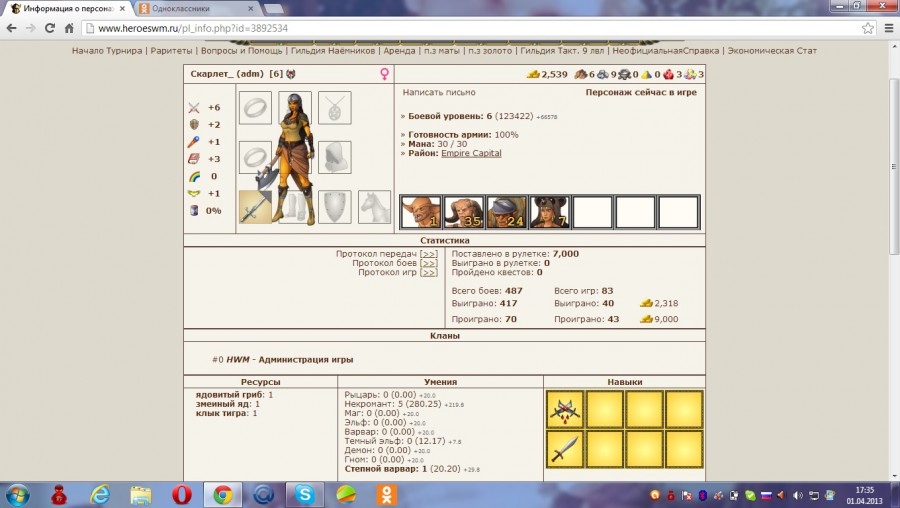Click the horse mount slot
Image resolution: width=900 pixels, height=508 pixels.
tap(374, 207)
